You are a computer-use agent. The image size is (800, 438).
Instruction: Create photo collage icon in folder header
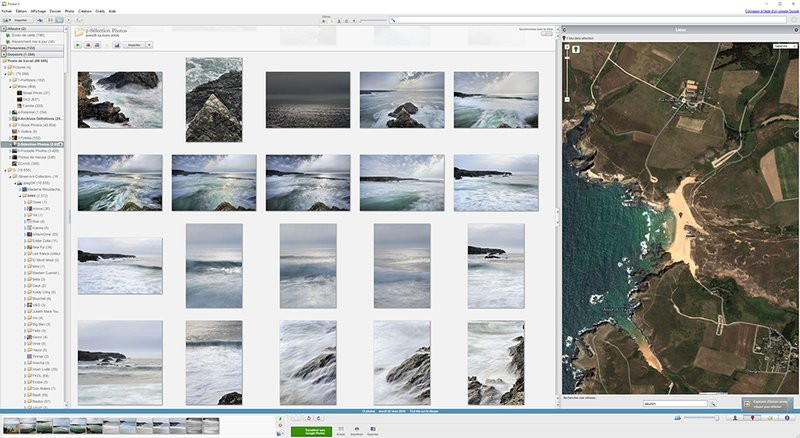click(88, 45)
